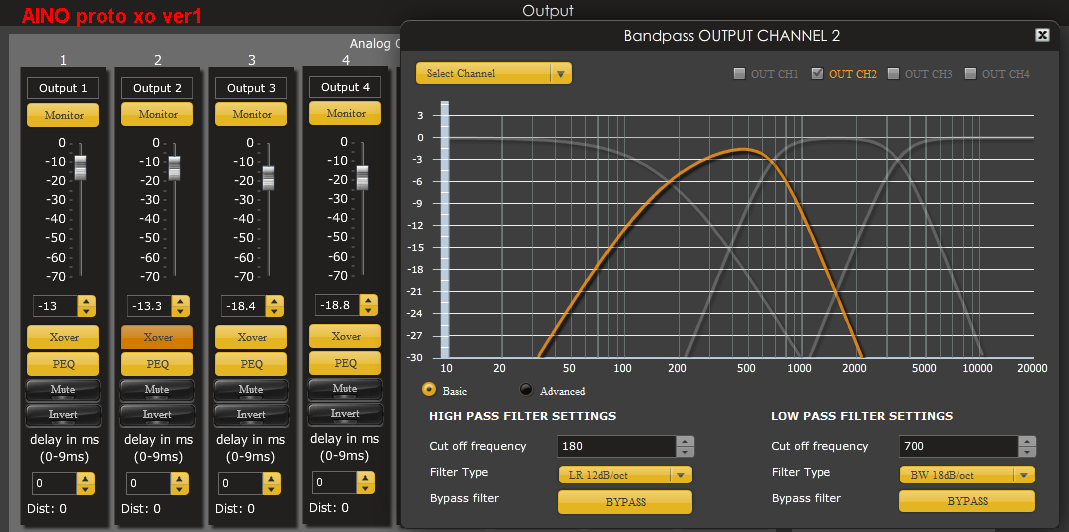This screenshot has width=1069, height=532.
Task: Bypass the low pass filter
Action: [x=967, y=501]
